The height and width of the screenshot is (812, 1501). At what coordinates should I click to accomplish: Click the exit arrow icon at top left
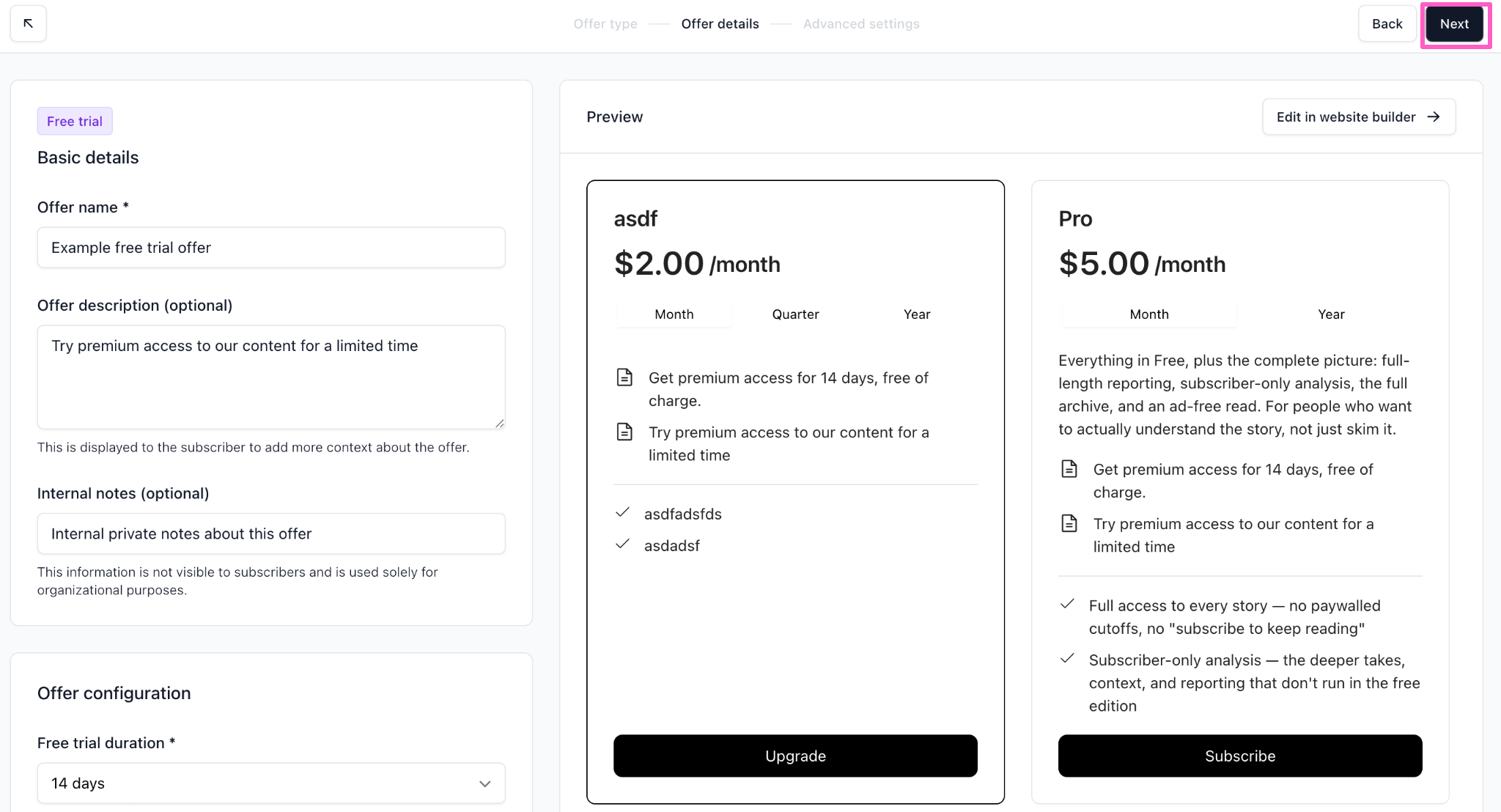28,23
